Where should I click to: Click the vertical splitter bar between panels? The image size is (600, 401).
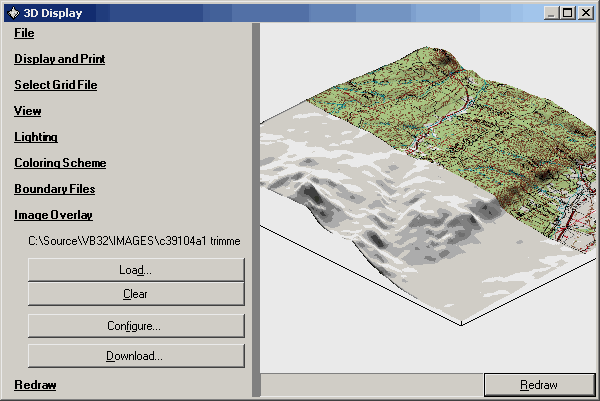(256, 210)
